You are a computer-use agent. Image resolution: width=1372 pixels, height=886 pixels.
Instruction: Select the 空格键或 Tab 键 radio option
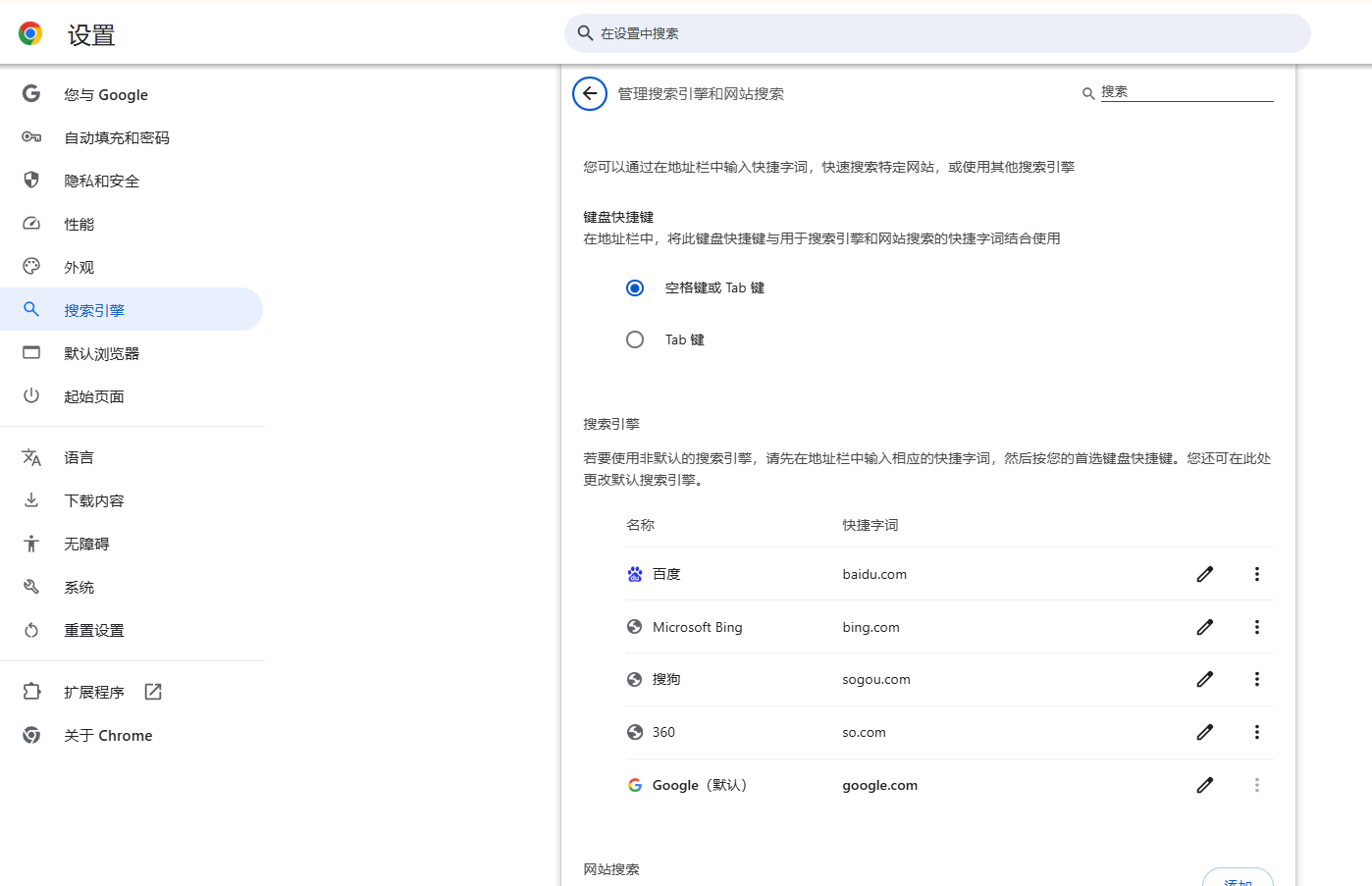pyautogui.click(x=635, y=287)
